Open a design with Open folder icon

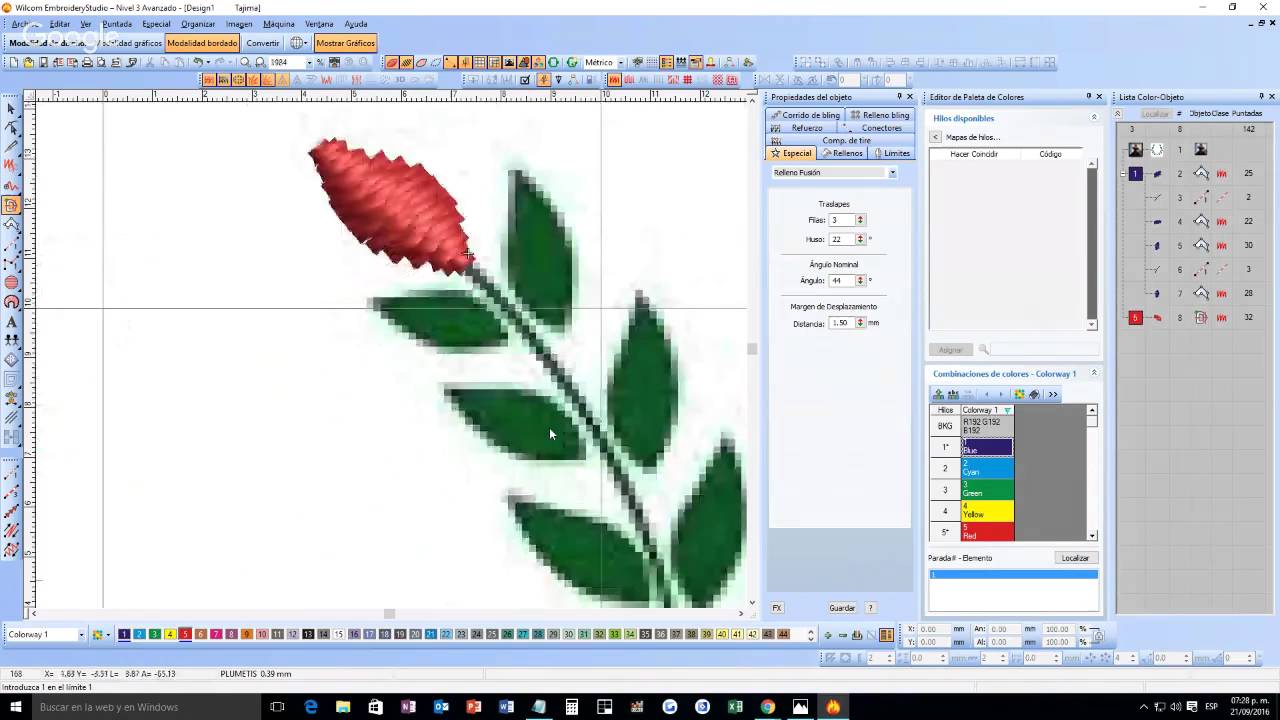coord(29,62)
